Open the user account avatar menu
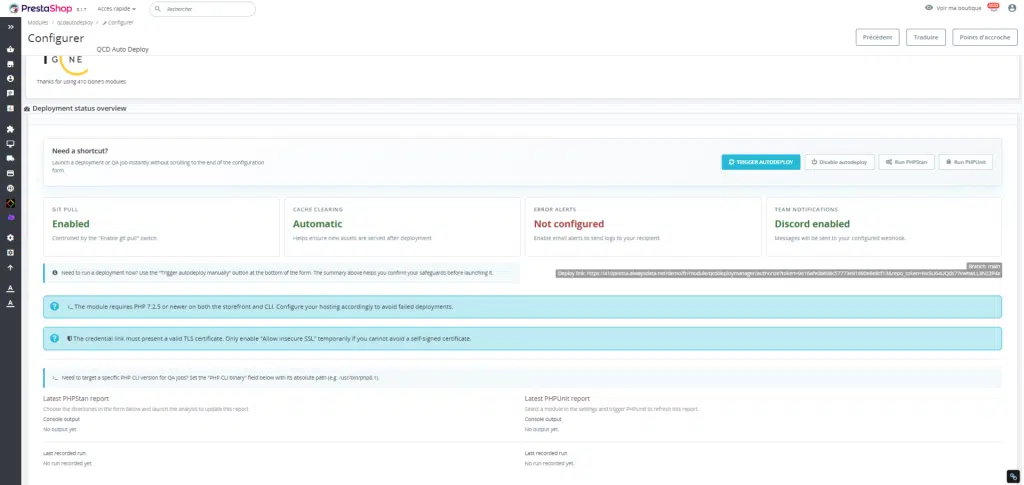The image size is (1024, 485). [1012, 8]
